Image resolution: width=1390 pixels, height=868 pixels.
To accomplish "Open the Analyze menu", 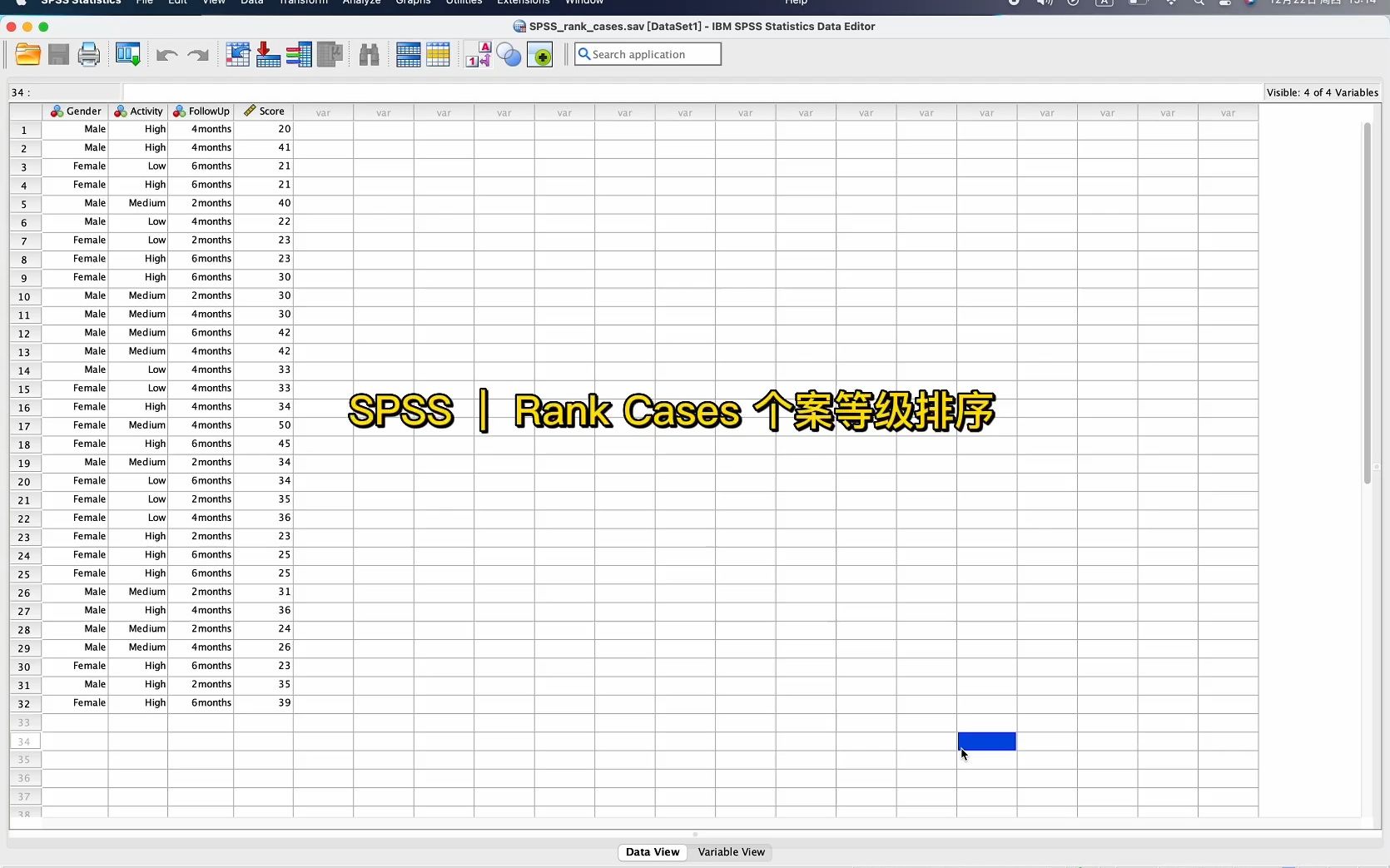I will pyautogui.click(x=361, y=2).
